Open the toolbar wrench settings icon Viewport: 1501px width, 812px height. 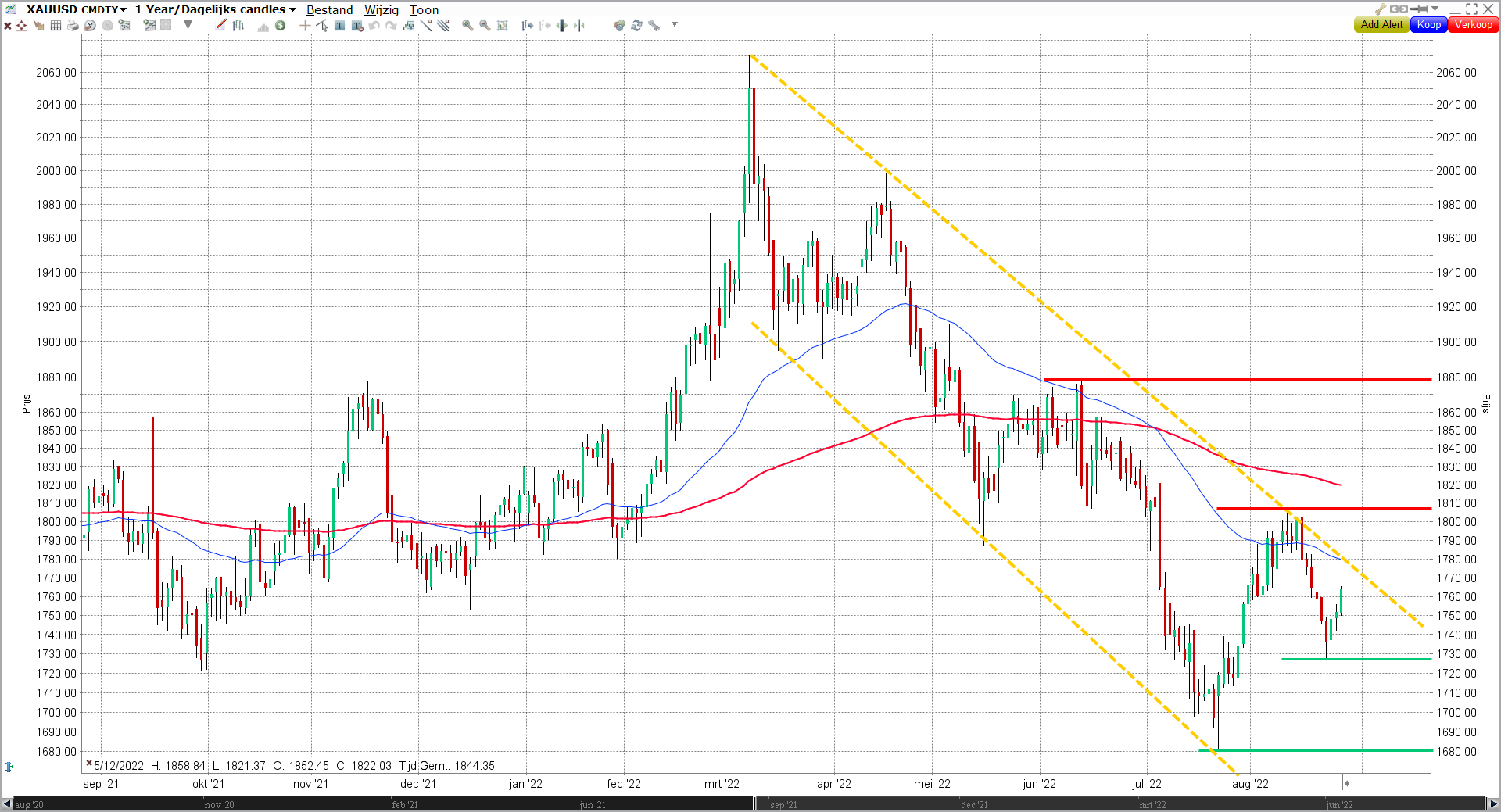pos(654,25)
